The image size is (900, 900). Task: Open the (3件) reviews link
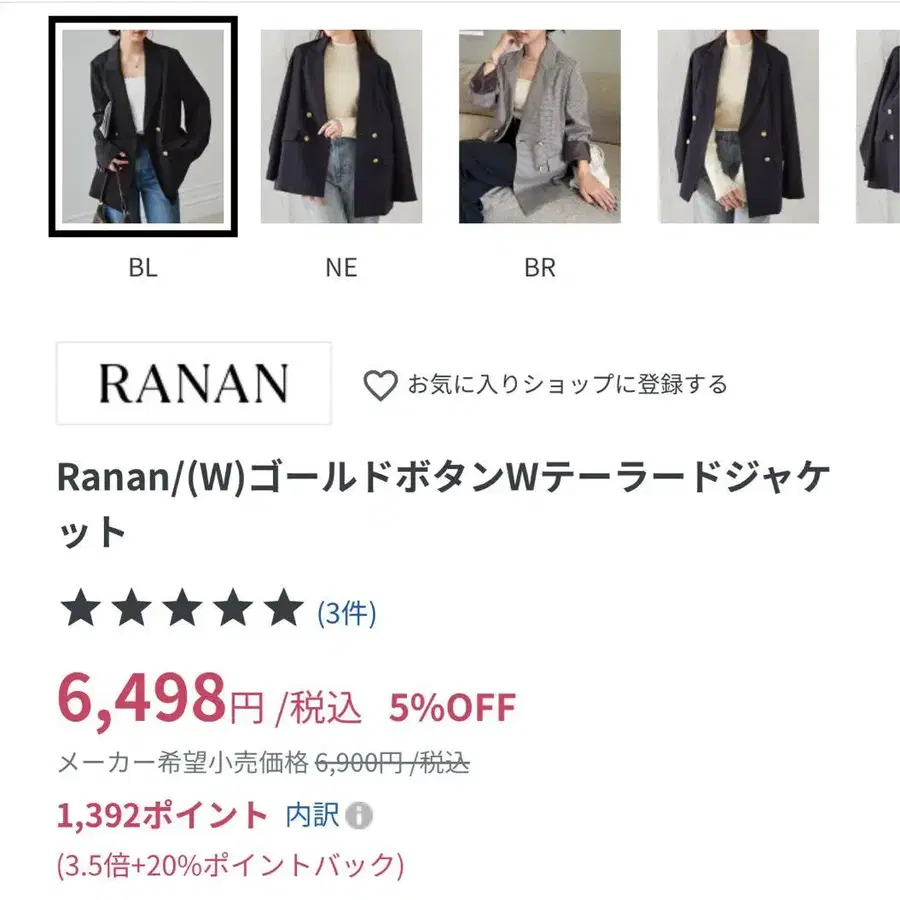(347, 613)
